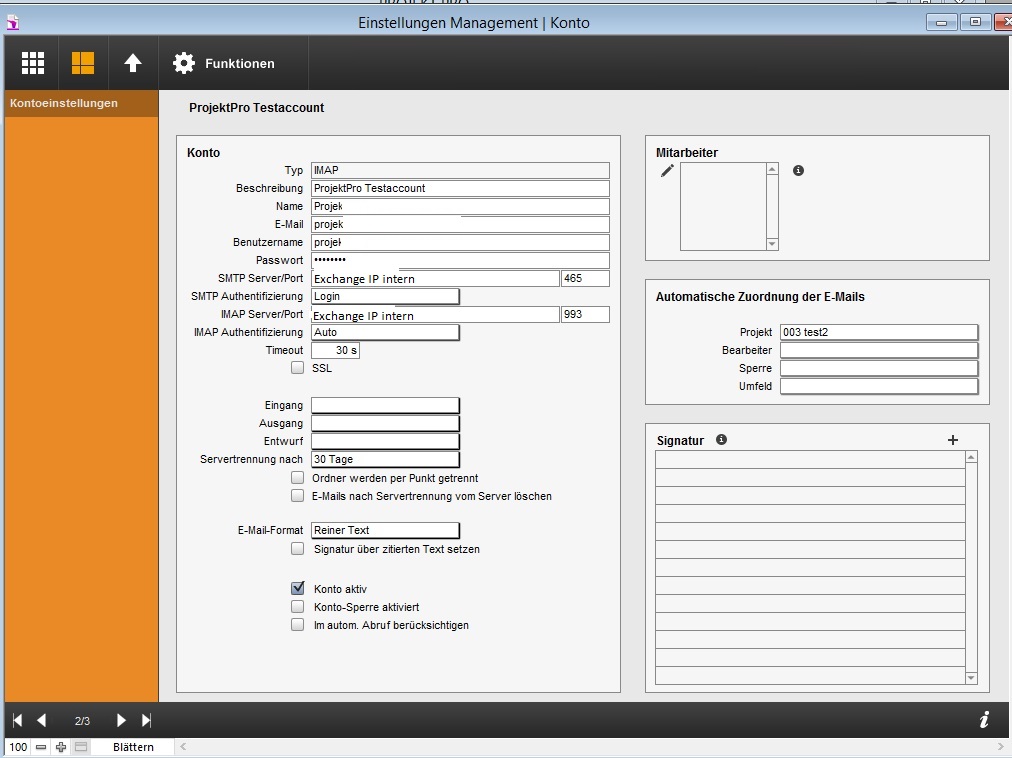Open the E-Mail-Format Reiner Text dropdown
Image resolution: width=1012 pixels, height=758 pixels.
[385, 530]
